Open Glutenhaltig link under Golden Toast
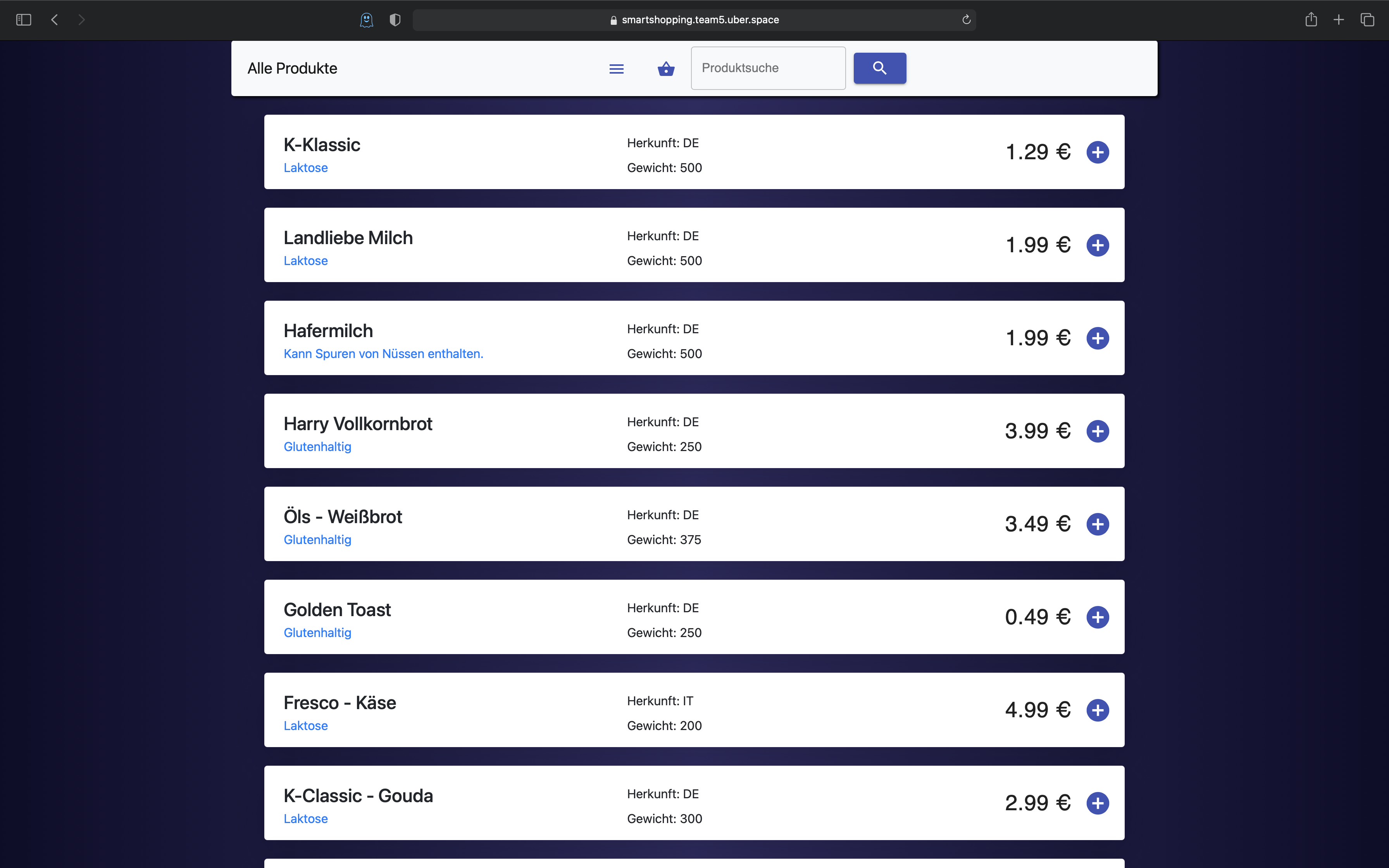This screenshot has width=1389, height=868. pos(317,633)
